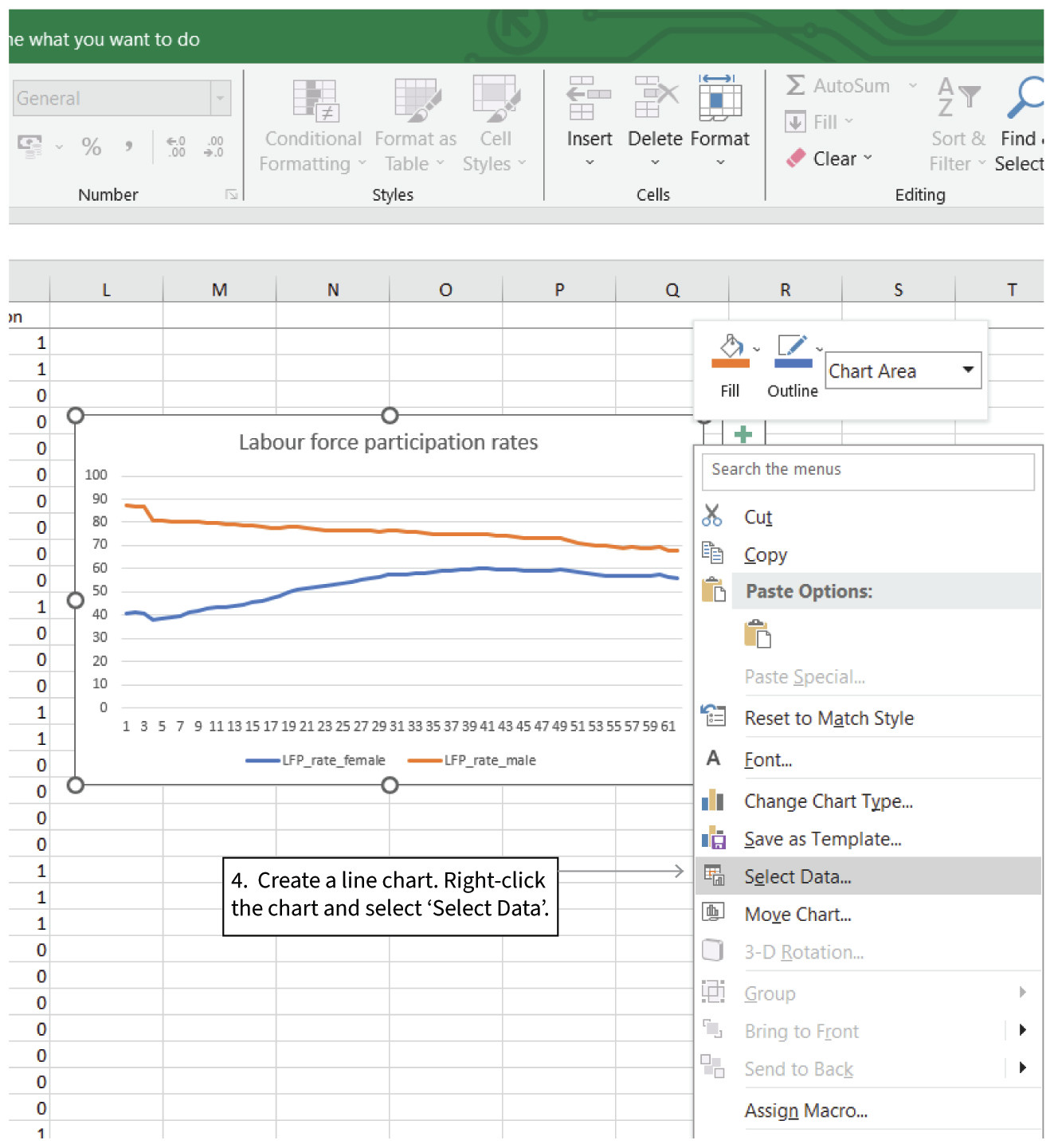1054x1148 pixels.
Task: Apply Format as Table
Action: click(x=415, y=123)
